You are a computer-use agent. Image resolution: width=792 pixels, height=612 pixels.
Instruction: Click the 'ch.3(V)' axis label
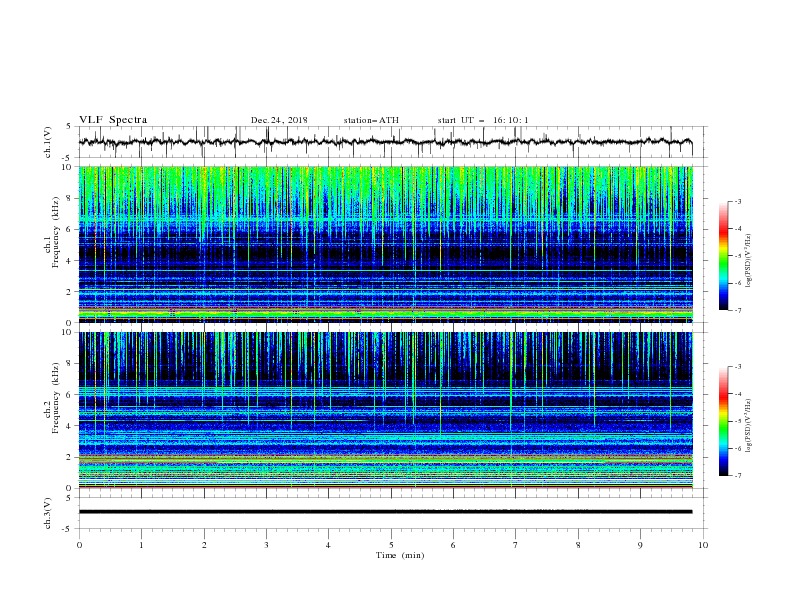point(48,513)
